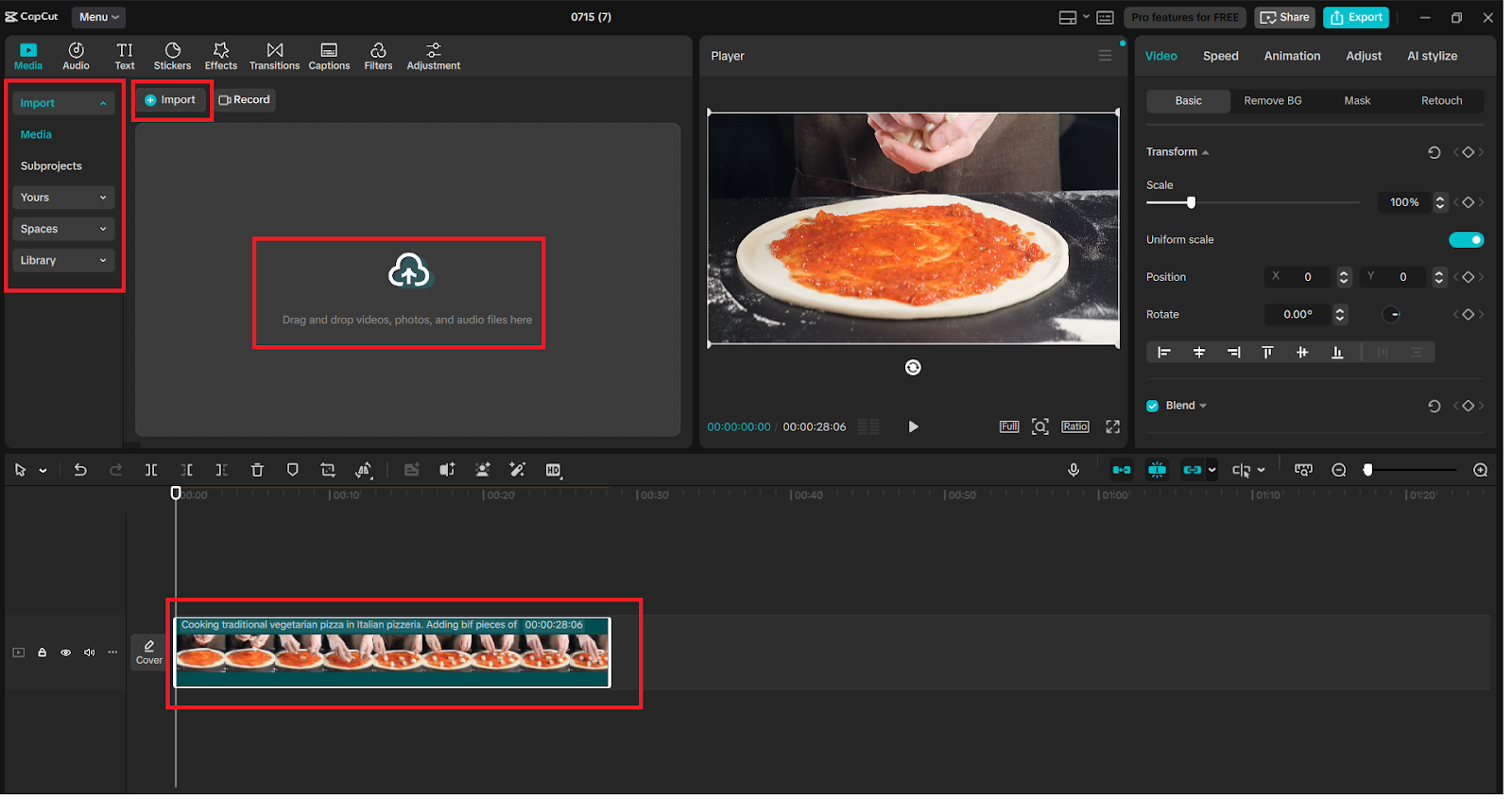Viewport: 1512px width, 799px height.
Task: Enter fullscreen preview in the Player
Action: (x=1113, y=426)
